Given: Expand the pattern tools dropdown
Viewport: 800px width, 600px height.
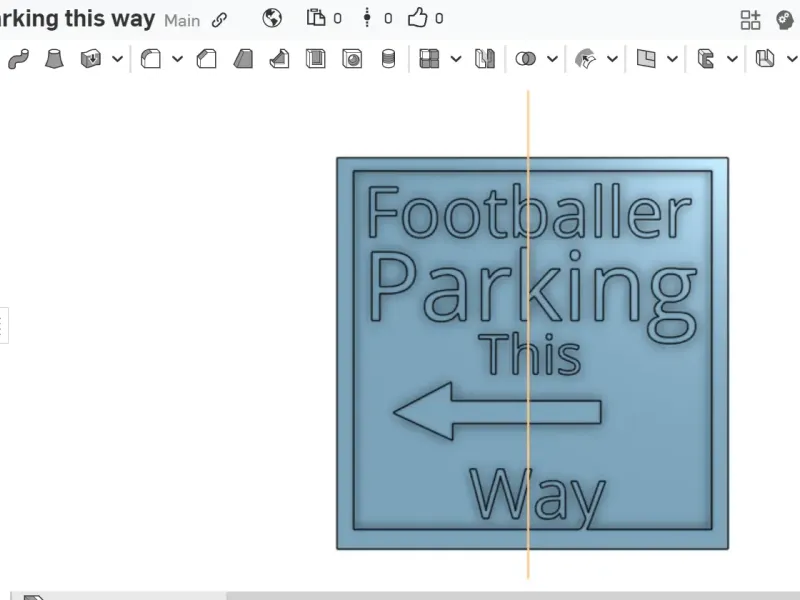Looking at the screenshot, I should [456, 59].
